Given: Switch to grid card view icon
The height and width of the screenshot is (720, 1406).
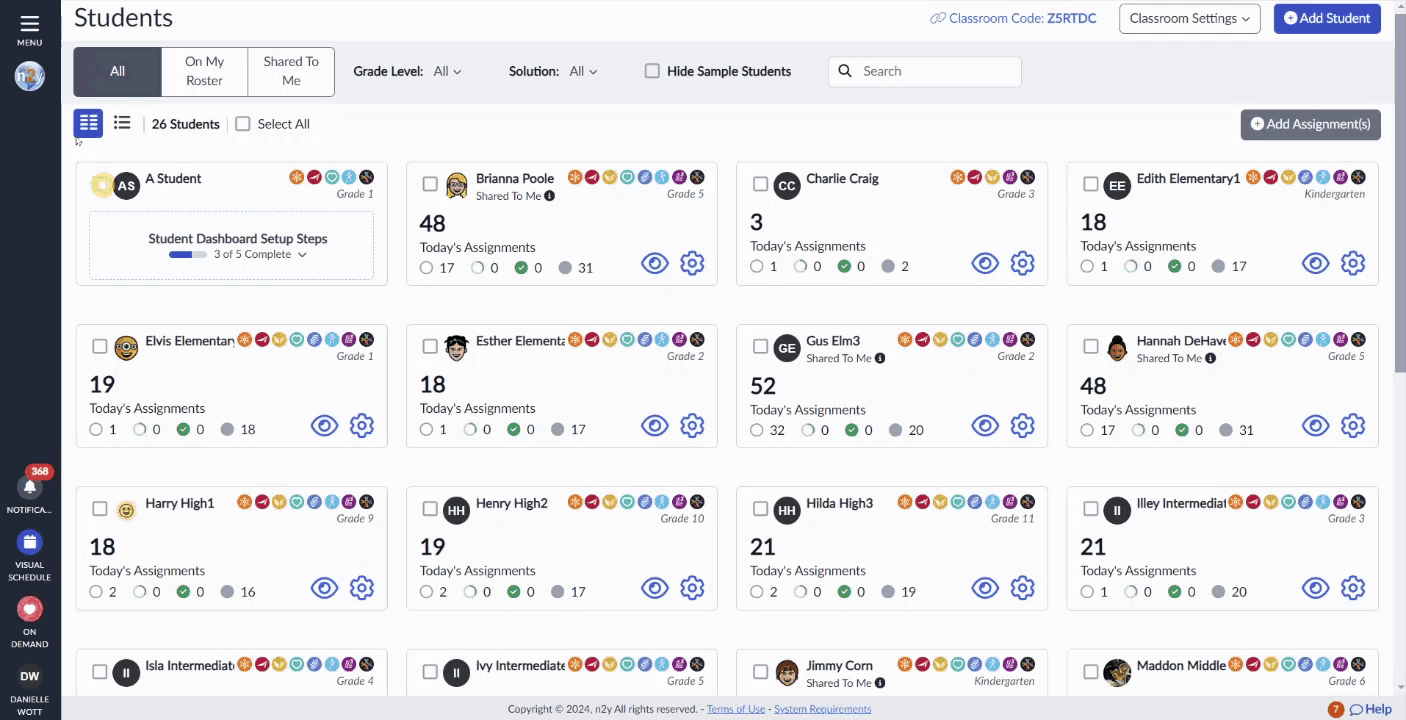Looking at the screenshot, I should point(89,123).
